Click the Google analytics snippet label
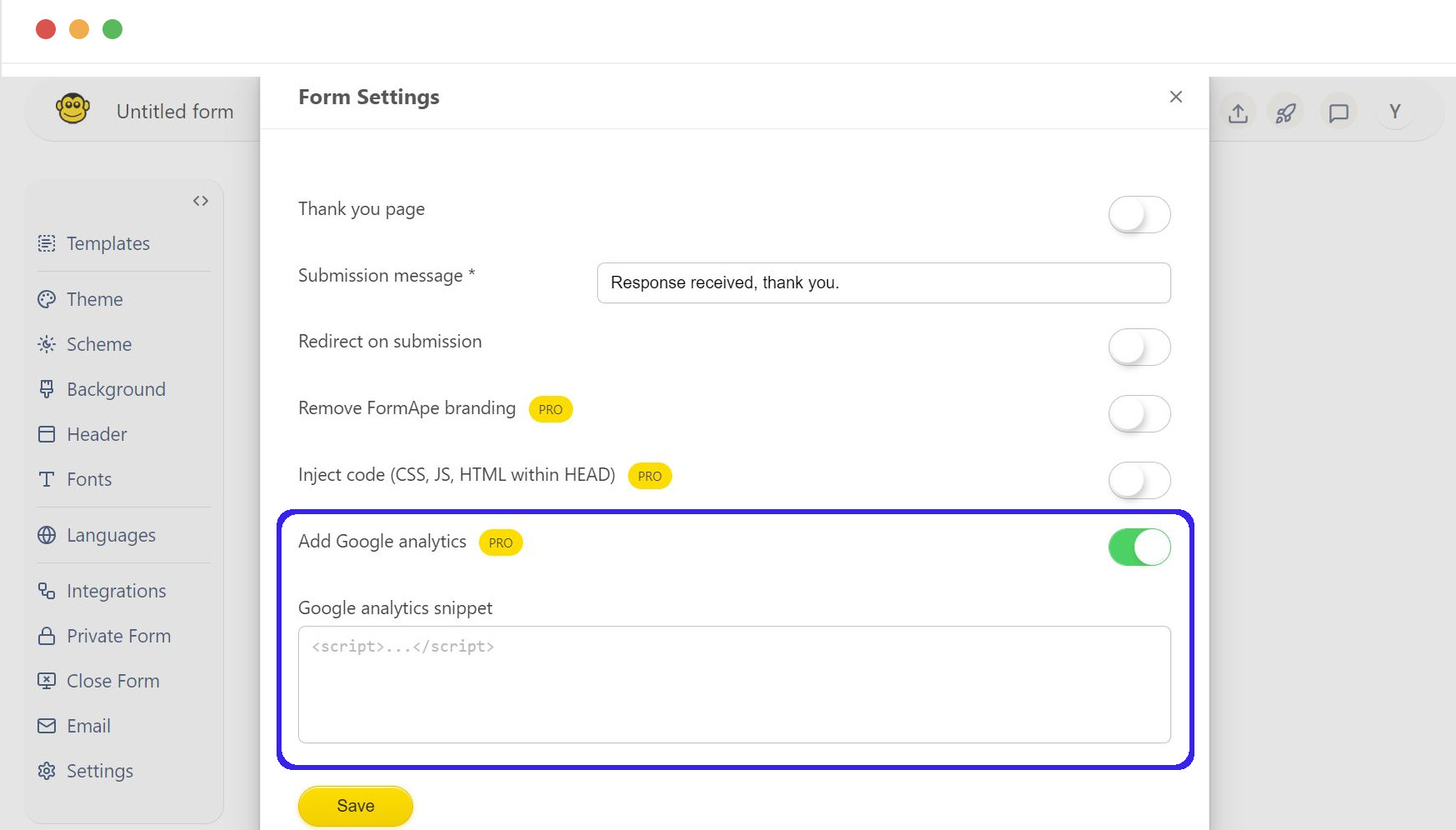1456x830 pixels. (x=396, y=608)
